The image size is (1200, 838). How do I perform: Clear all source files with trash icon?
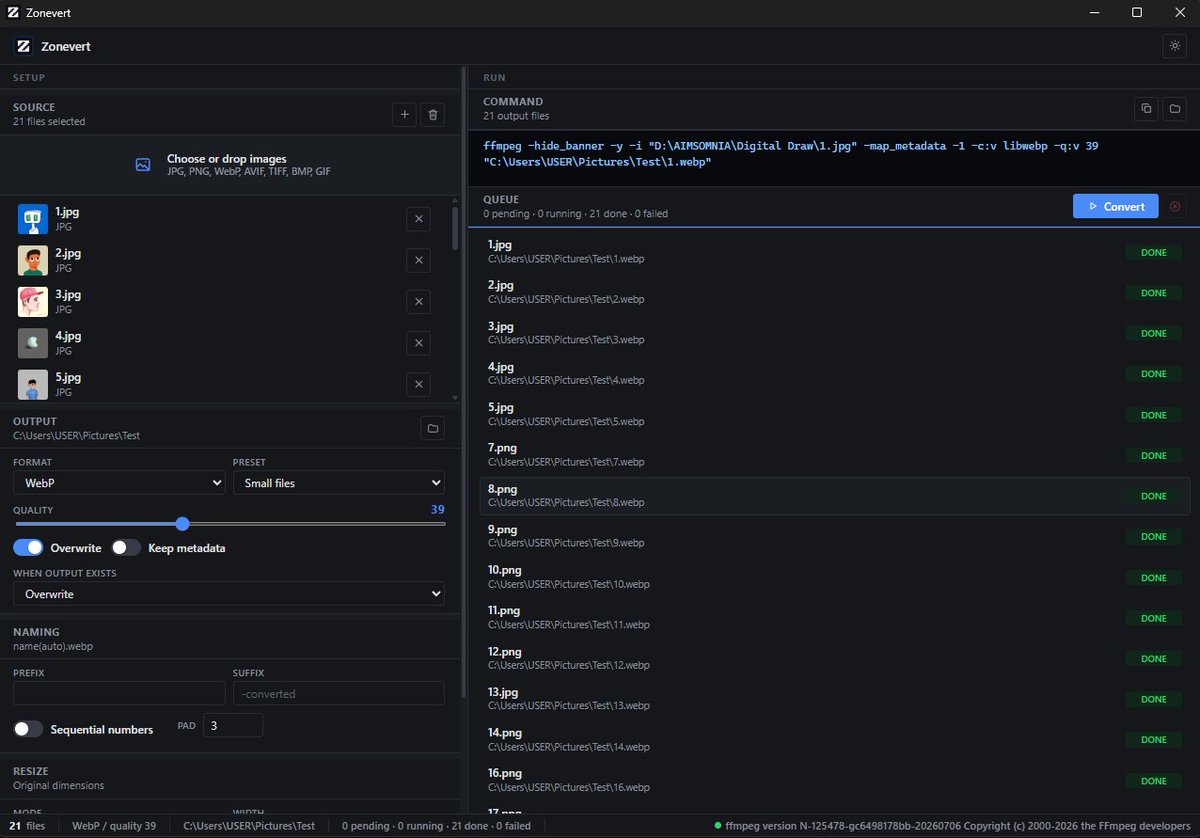click(432, 115)
